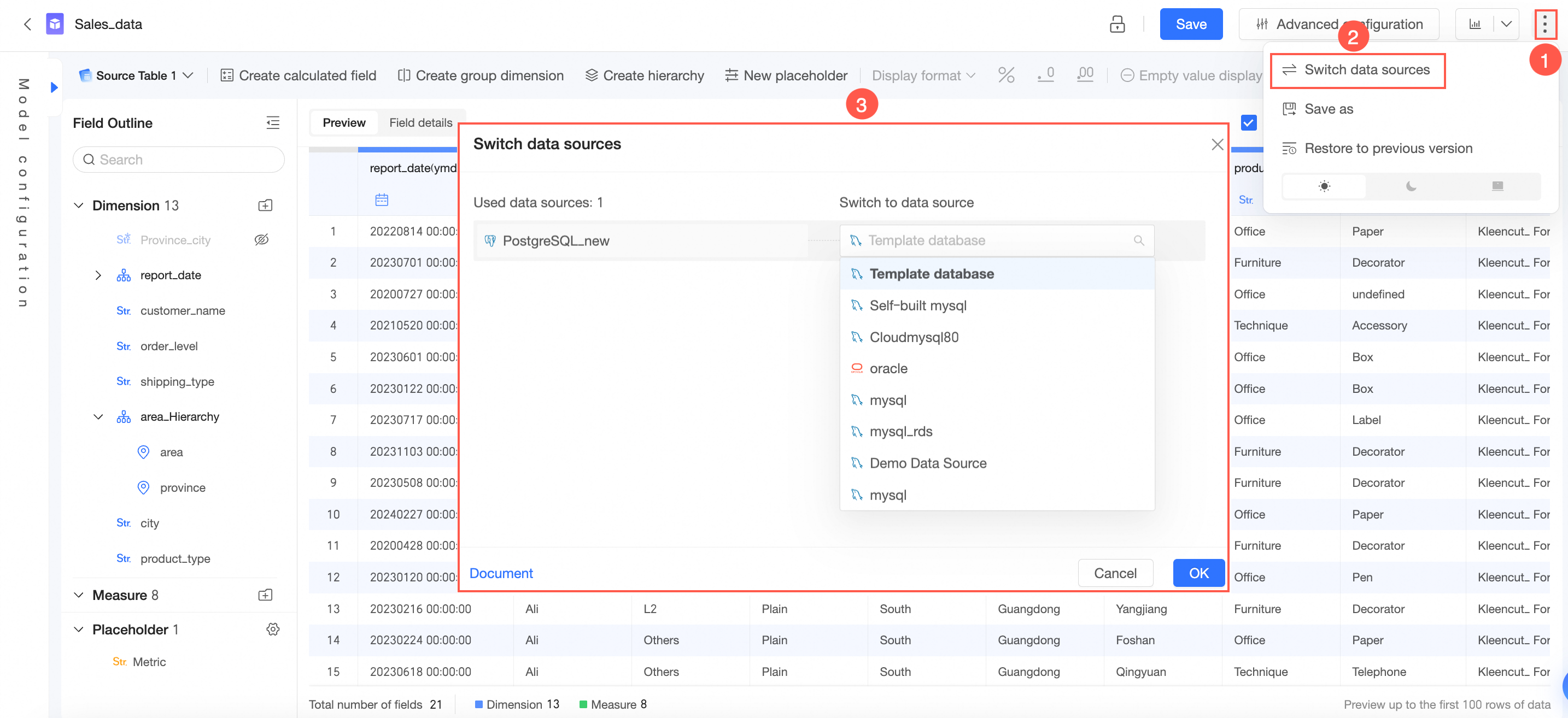The width and height of the screenshot is (1568, 718).
Task: Open the Document link
Action: click(500, 573)
